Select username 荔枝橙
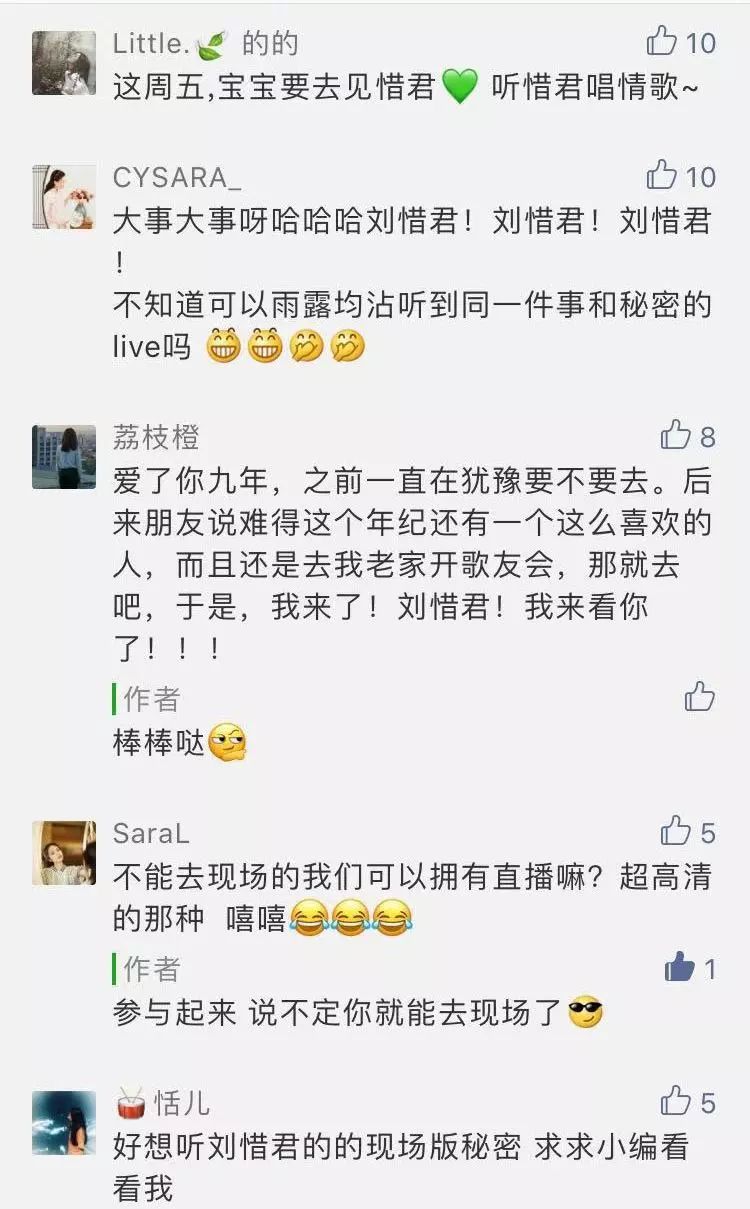 156,437
